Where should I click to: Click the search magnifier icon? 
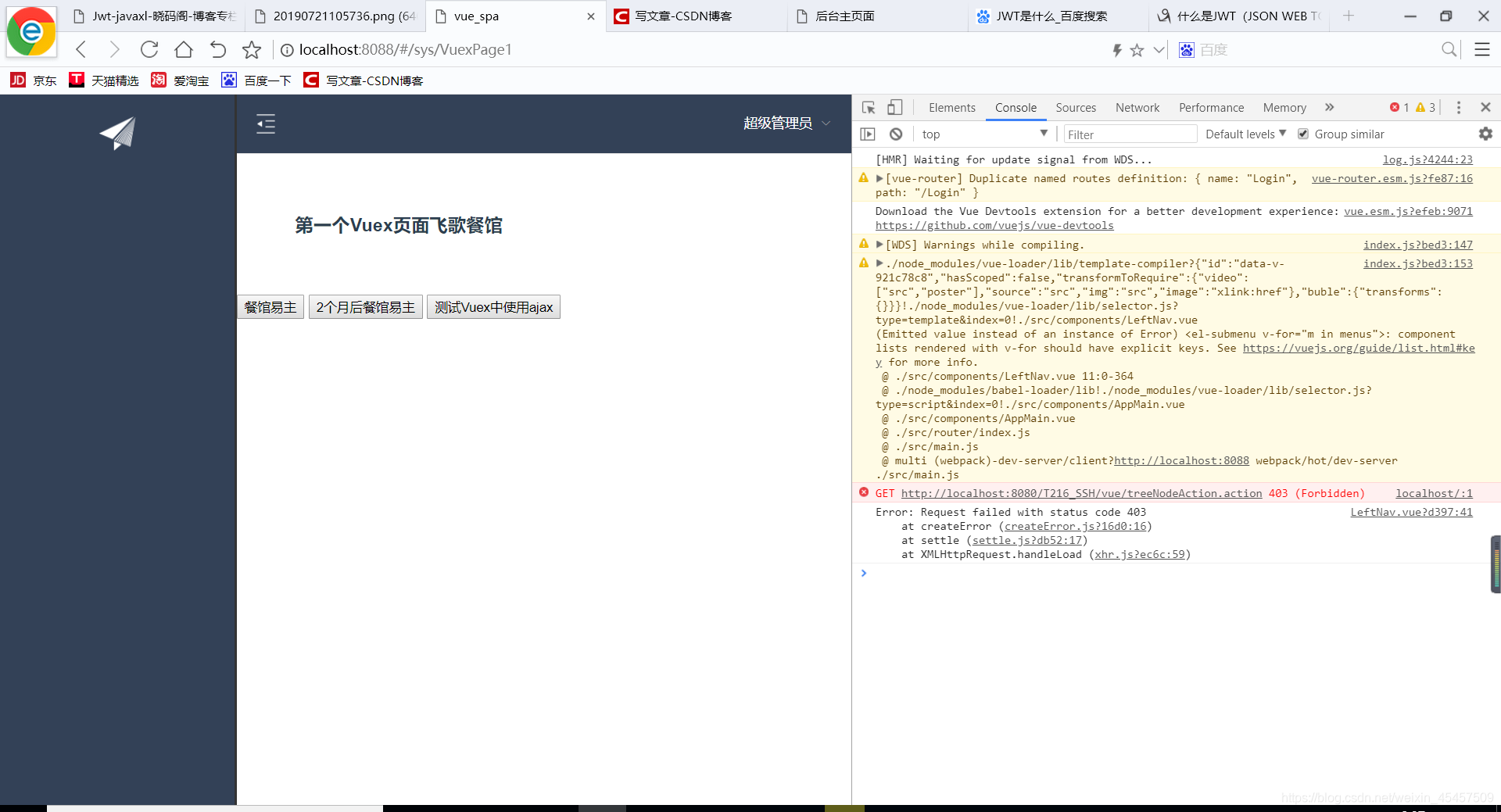[x=1449, y=50]
